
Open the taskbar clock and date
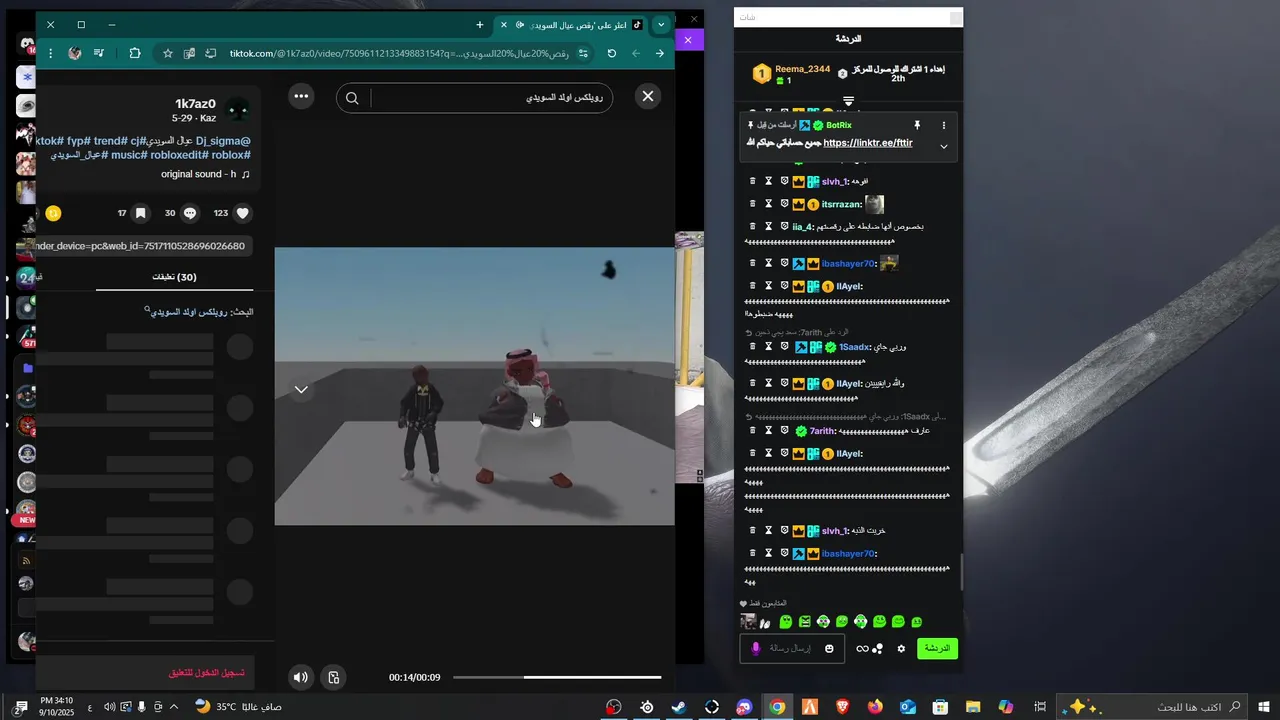56,707
